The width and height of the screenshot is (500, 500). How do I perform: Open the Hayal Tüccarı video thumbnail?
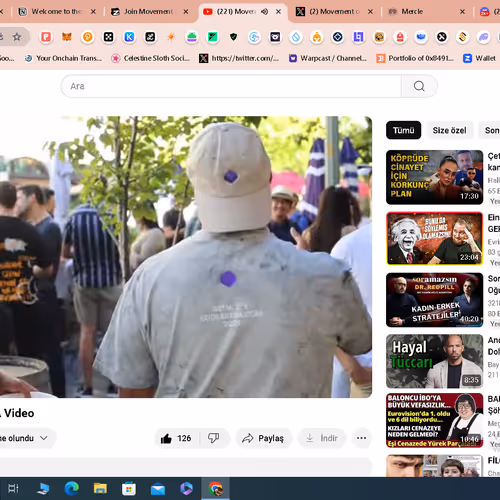434,361
